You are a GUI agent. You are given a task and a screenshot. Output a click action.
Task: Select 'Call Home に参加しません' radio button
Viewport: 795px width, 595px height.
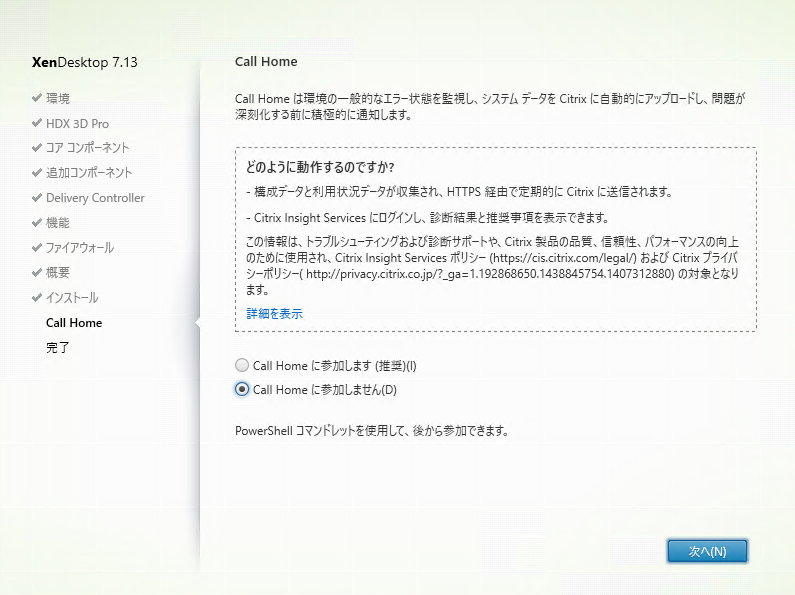pyautogui.click(x=242, y=389)
